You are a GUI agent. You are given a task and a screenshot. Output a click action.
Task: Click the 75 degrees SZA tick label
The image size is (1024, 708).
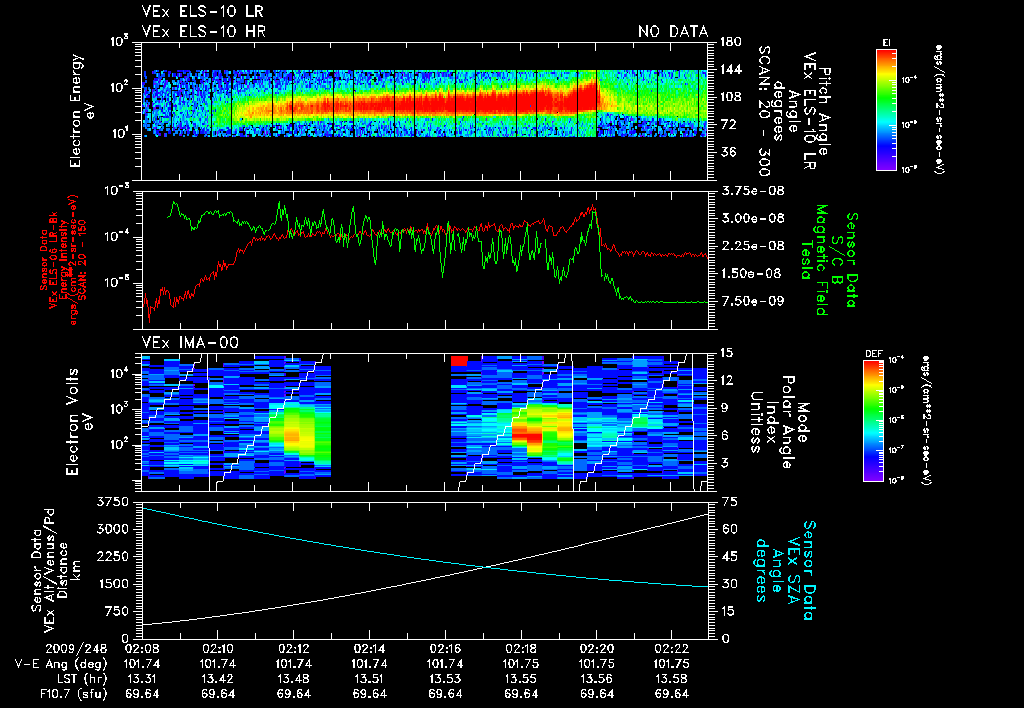728,502
